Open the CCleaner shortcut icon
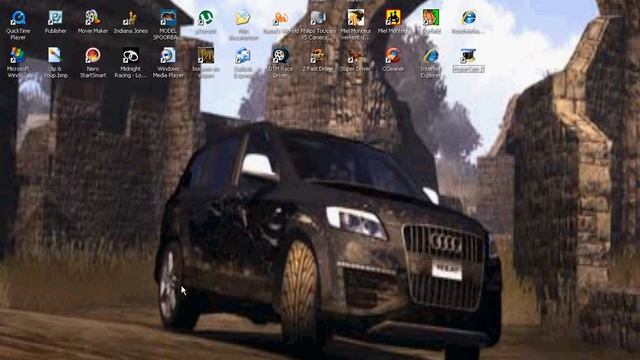This screenshot has height=360, width=640. tap(393, 56)
